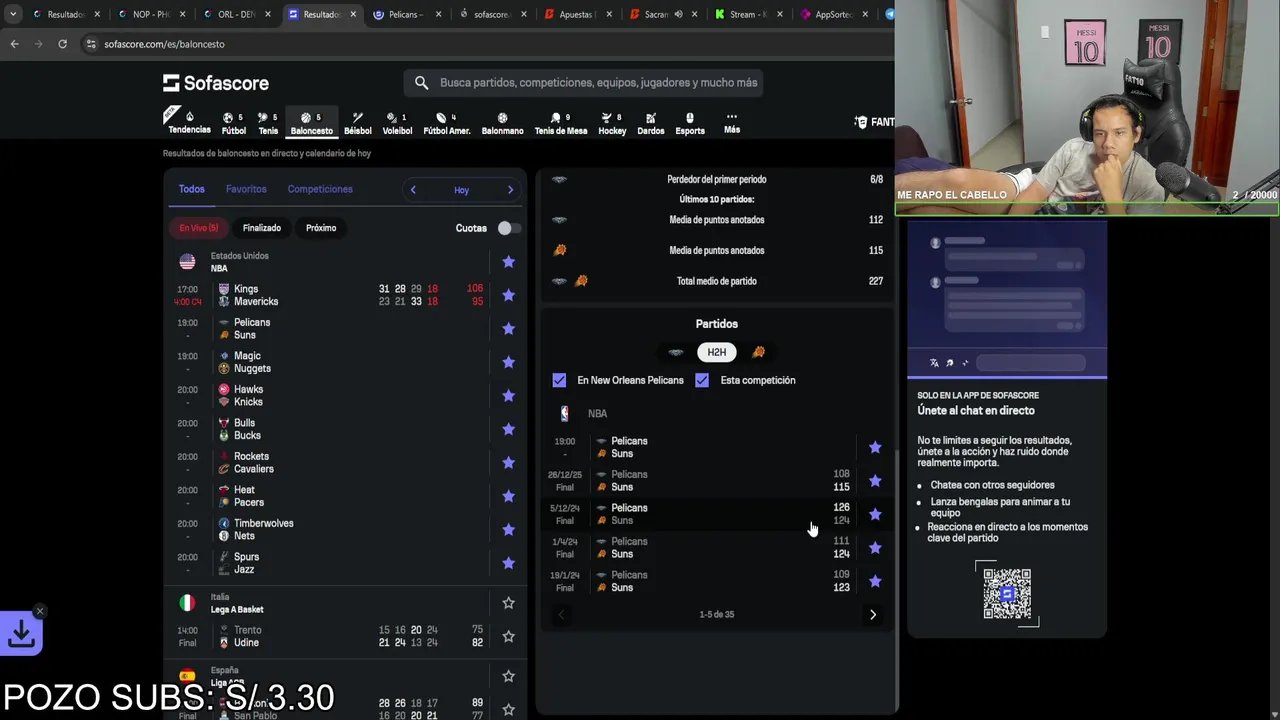The image size is (1280, 720).
Task: Toggle star for Bulls vs Bucks
Action: (508, 429)
